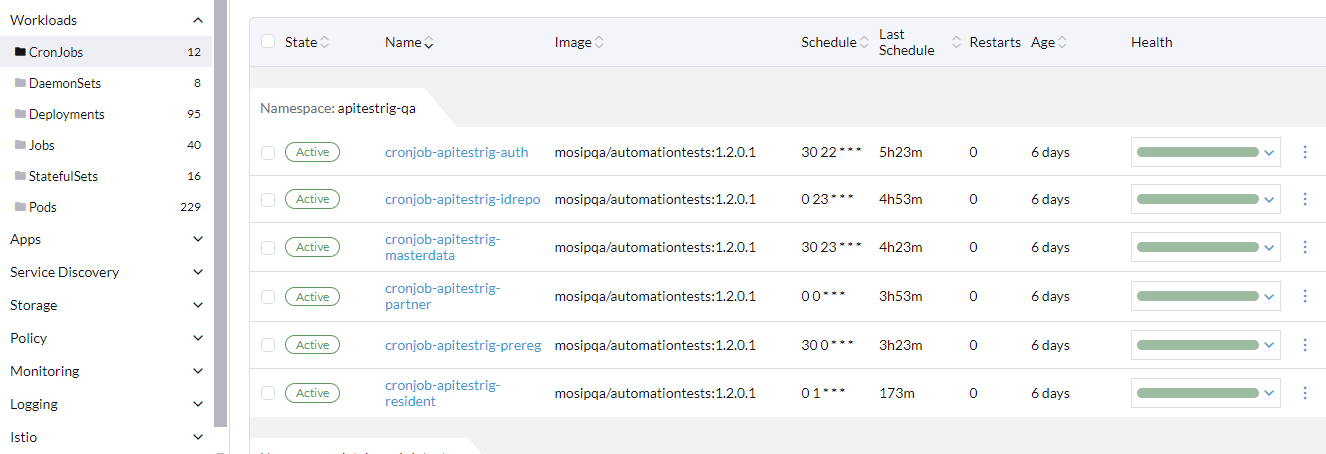Click the health bar of cronjob-apitestrig-prereg
This screenshot has width=1326, height=454.
[1197, 345]
